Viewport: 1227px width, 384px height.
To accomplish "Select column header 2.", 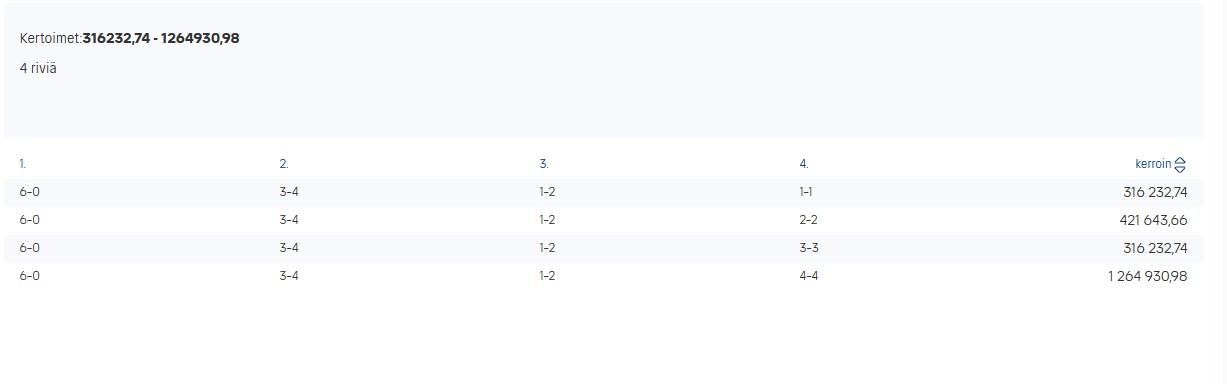I will coord(284,164).
